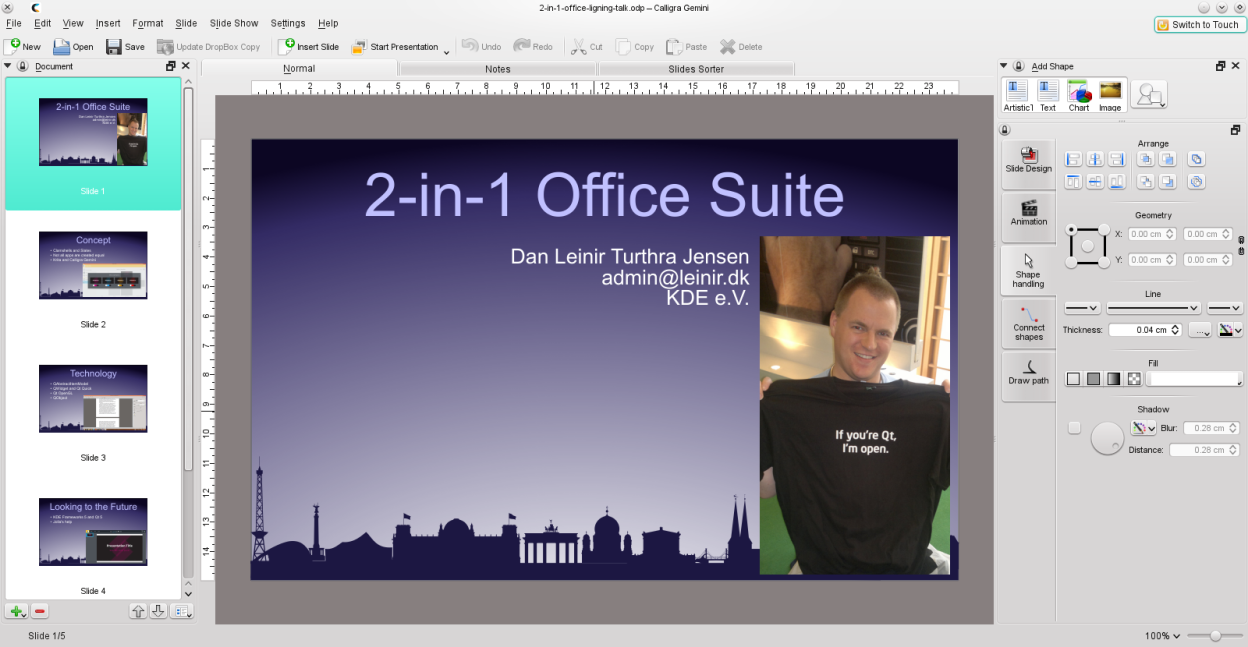Move slide up with the up arrow
Screen dimensions: 1248x647
[138, 611]
